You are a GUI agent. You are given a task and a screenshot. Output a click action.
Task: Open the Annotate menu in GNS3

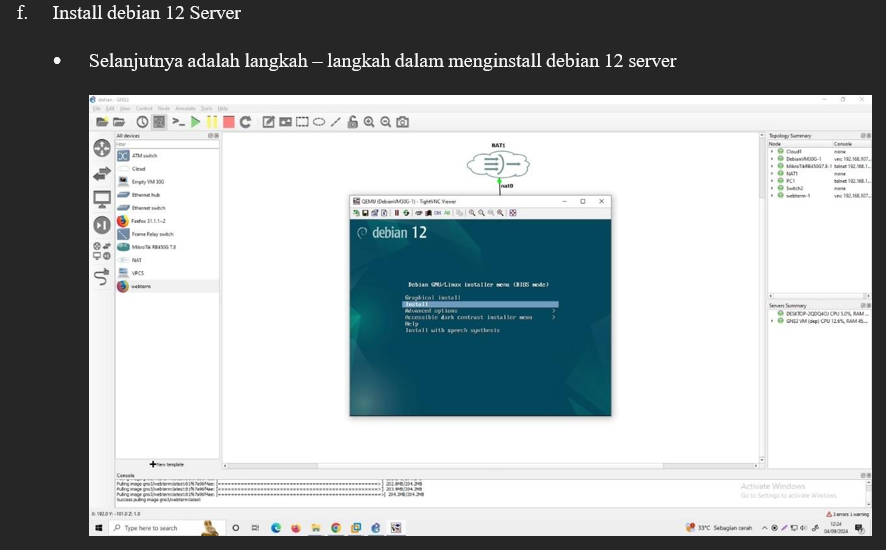(x=185, y=109)
